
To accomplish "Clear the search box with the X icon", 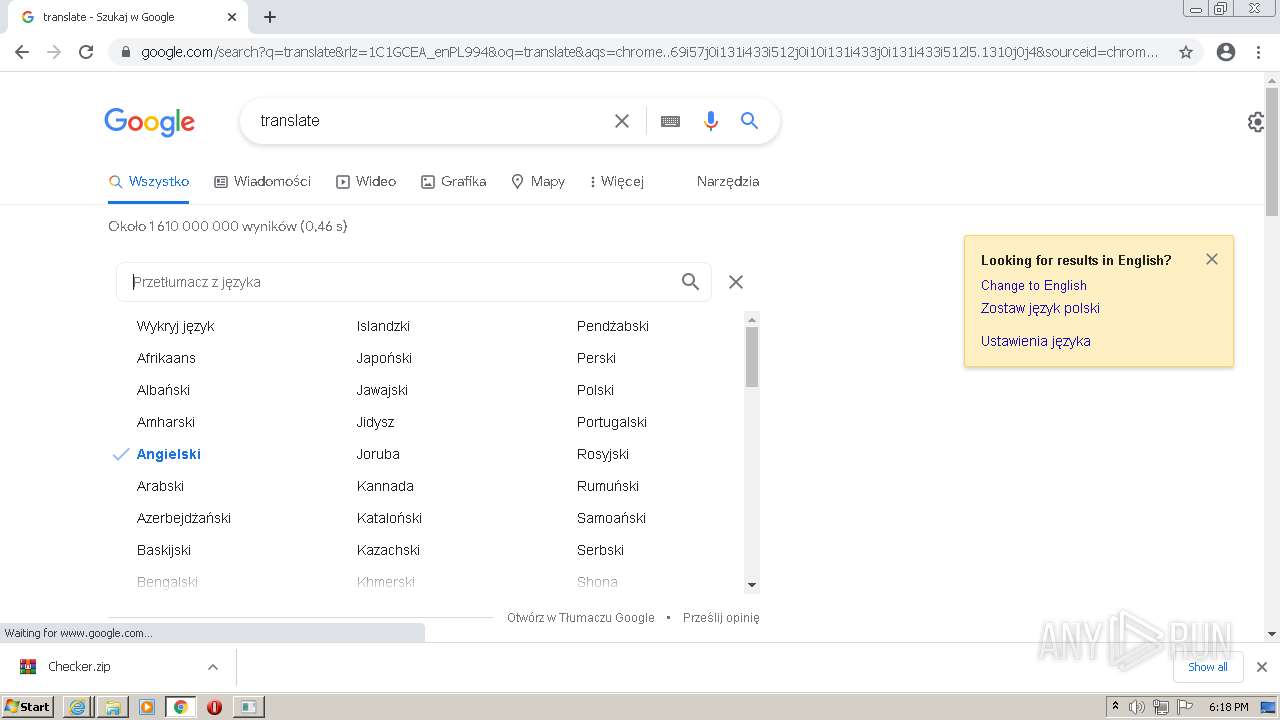I will pyautogui.click(x=621, y=121).
